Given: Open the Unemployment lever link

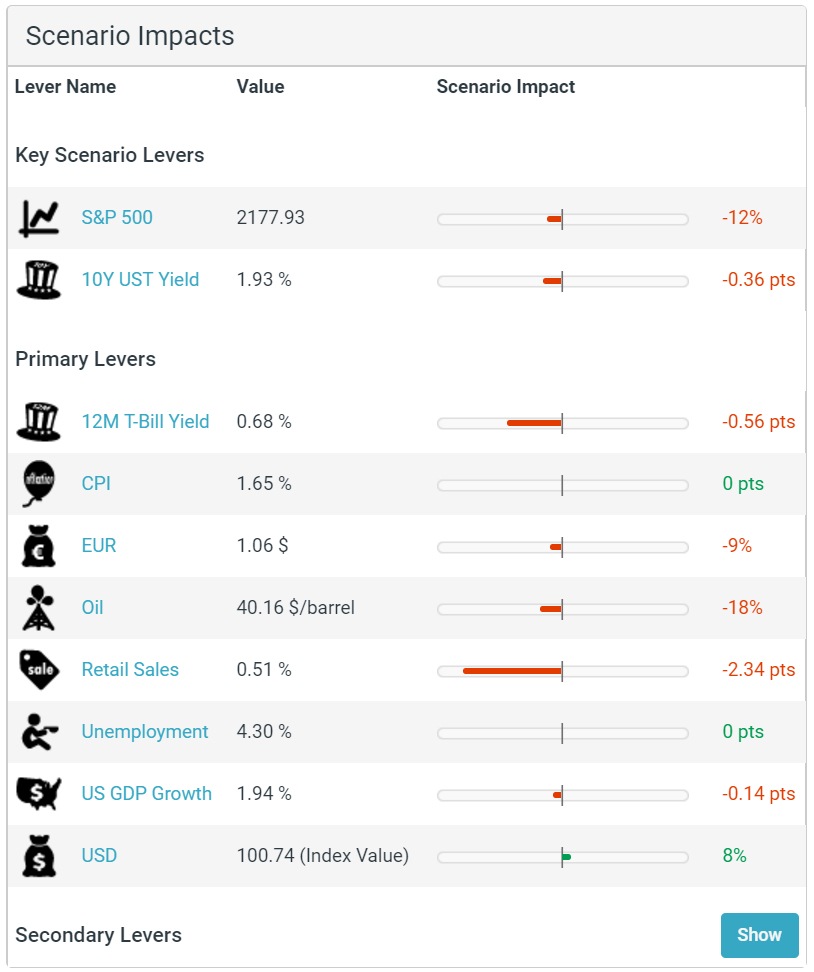Looking at the screenshot, I should pyautogui.click(x=145, y=731).
